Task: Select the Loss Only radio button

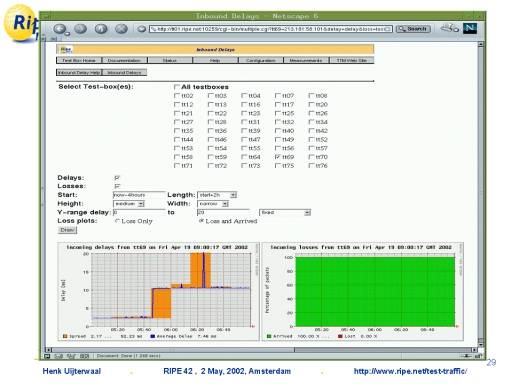Action: tap(117, 221)
